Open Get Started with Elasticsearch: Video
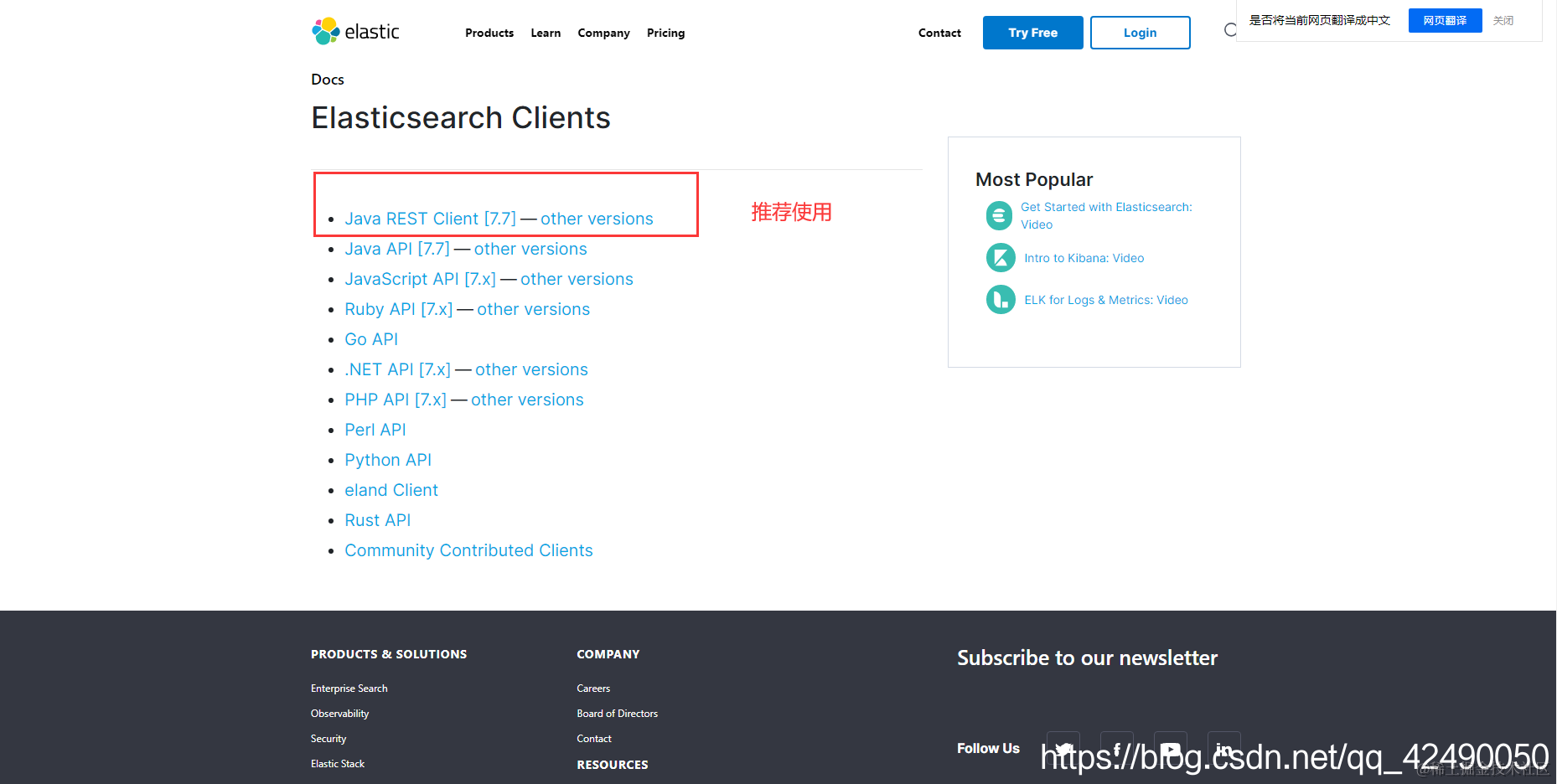The width and height of the screenshot is (1557, 784). pyautogui.click(x=1106, y=215)
